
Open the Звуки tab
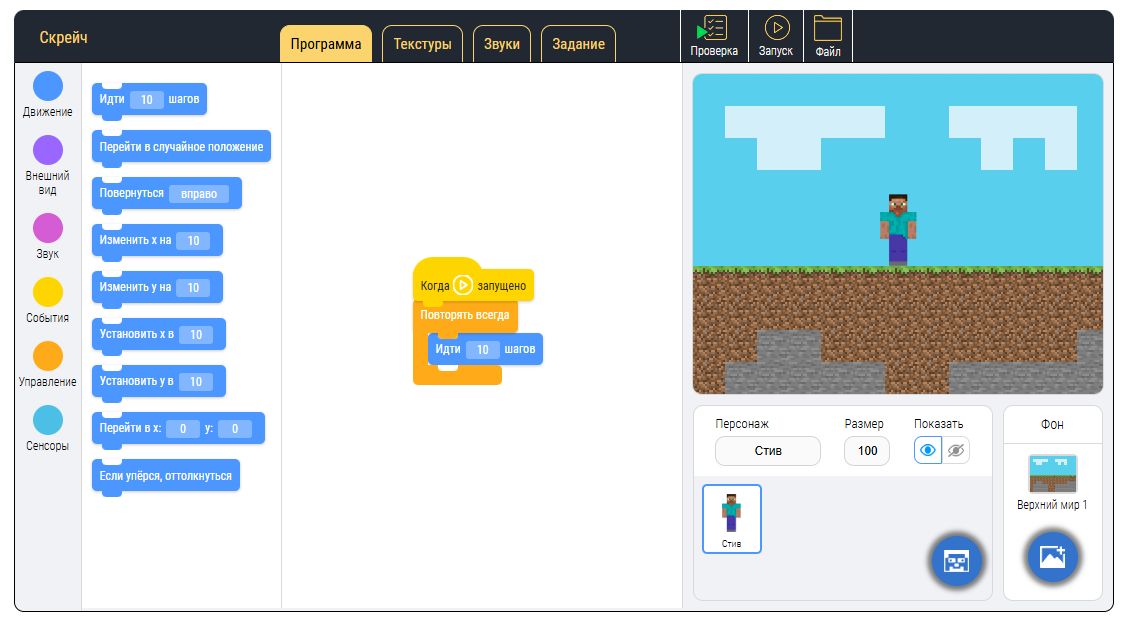pos(501,43)
